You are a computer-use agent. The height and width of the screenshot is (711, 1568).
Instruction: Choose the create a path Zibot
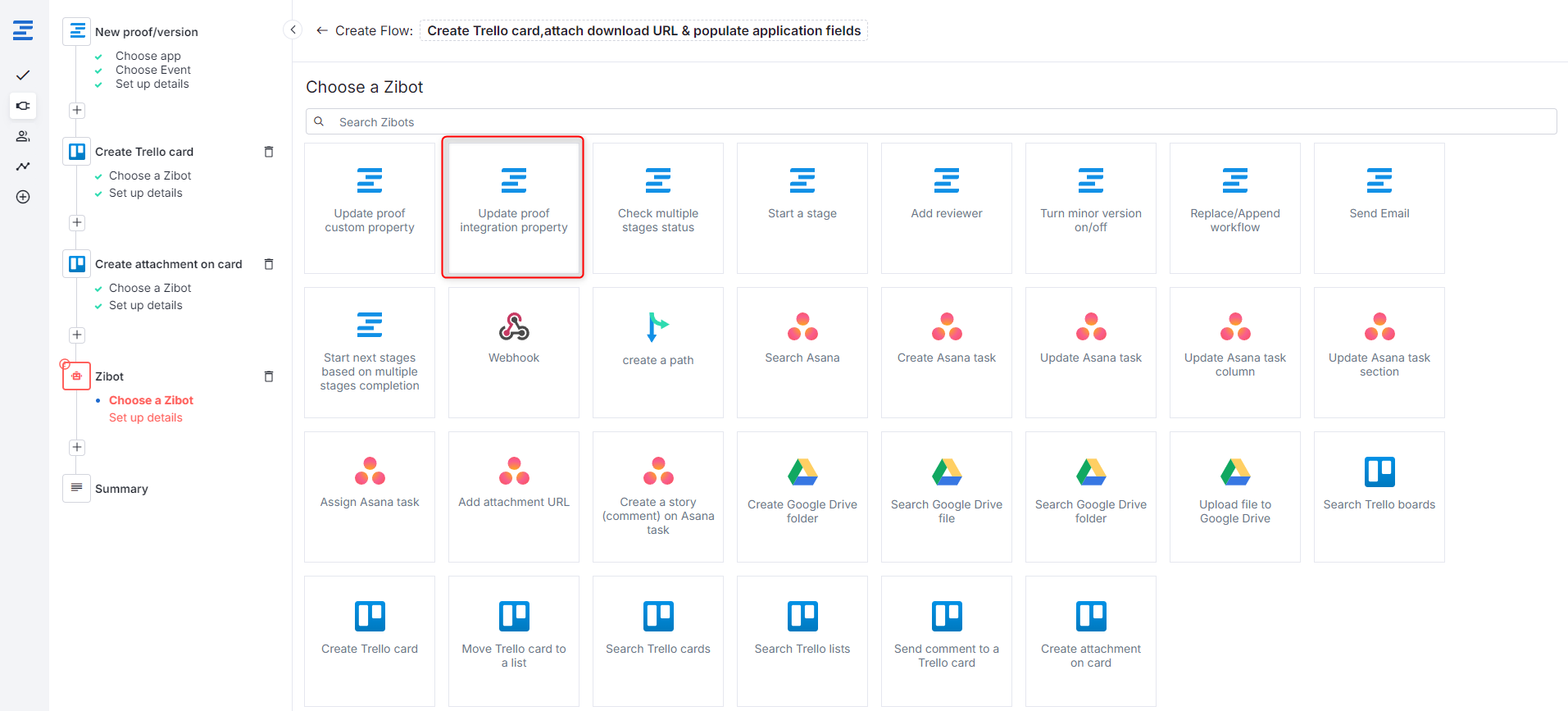658,352
